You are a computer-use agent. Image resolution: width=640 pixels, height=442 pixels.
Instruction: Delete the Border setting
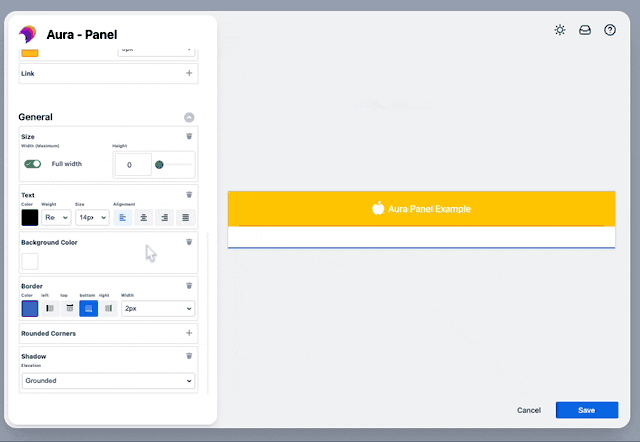coord(189,286)
